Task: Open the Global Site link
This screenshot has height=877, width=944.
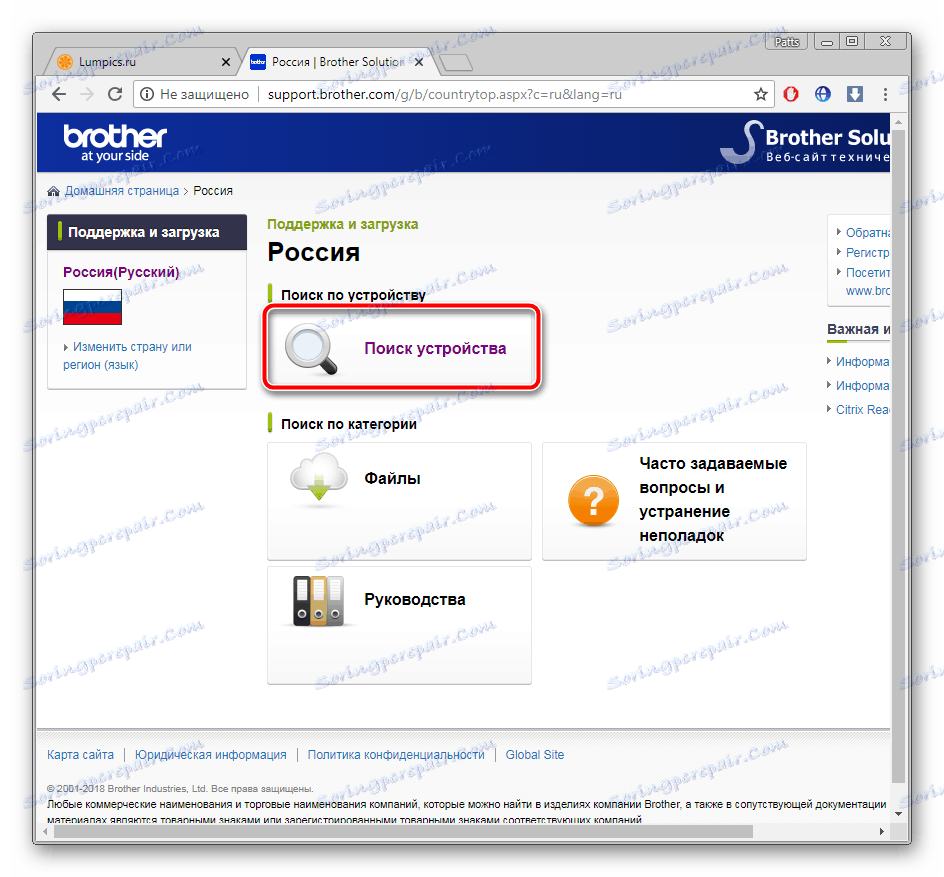Action: (x=534, y=754)
